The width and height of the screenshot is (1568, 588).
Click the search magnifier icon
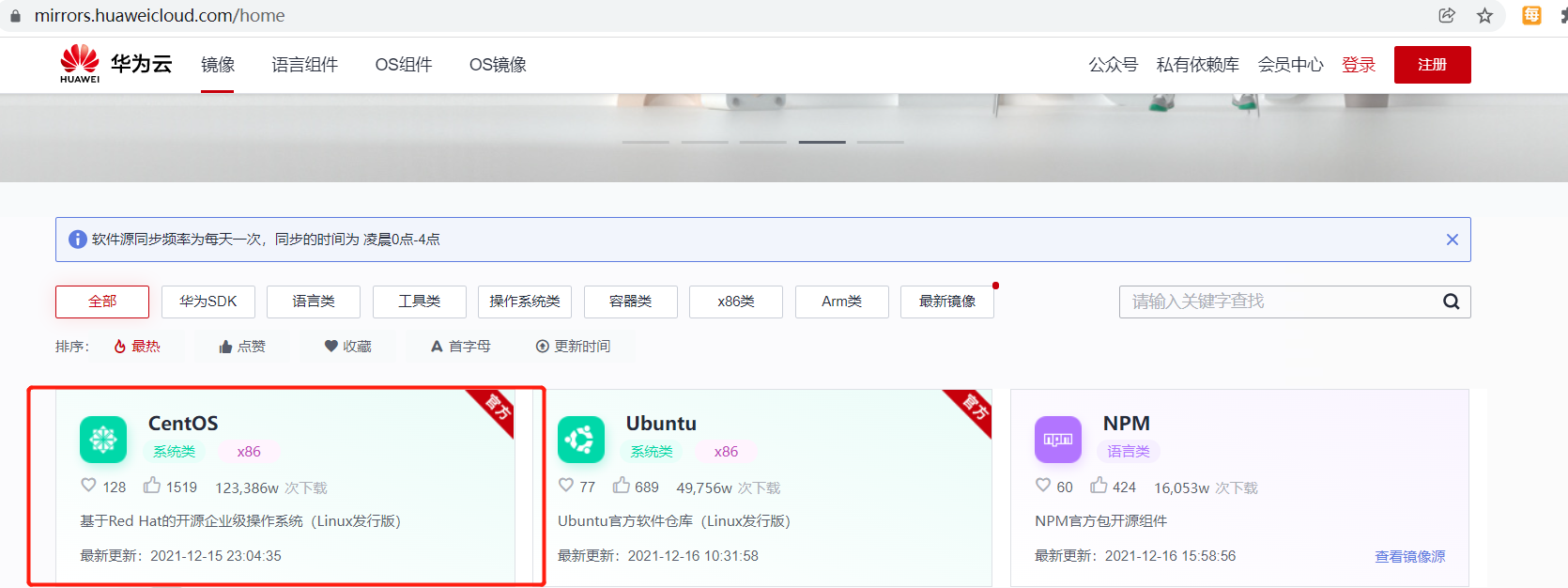pyautogui.click(x=1451, y=302)
